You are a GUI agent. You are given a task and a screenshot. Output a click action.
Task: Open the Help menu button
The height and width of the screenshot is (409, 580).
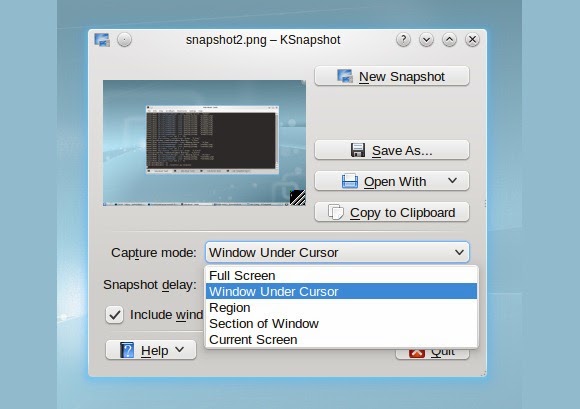151,350
